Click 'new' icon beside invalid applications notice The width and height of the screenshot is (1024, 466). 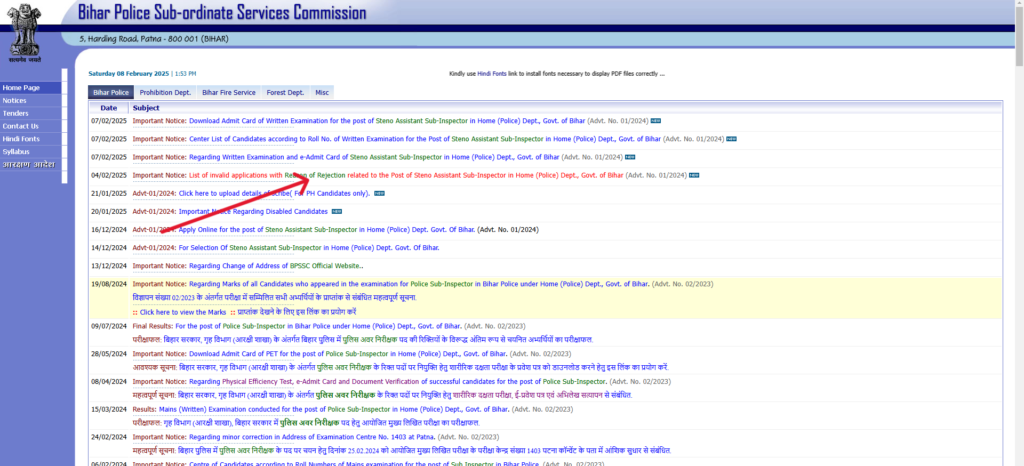tap(694, 176)
